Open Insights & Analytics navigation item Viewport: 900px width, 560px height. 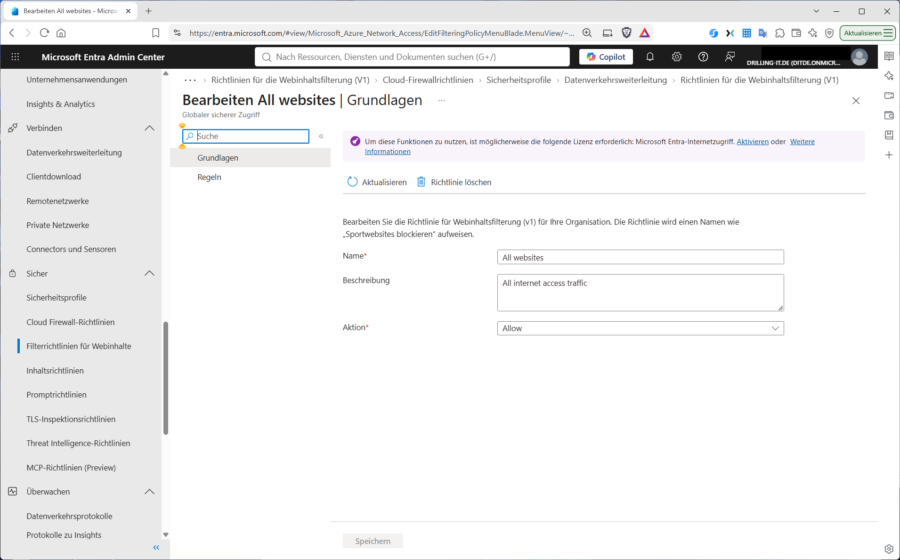coord(61,104)
